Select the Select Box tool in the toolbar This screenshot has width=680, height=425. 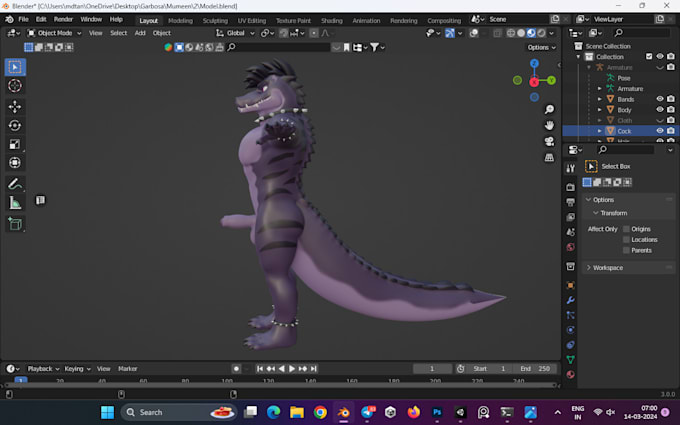pos(15,67)
